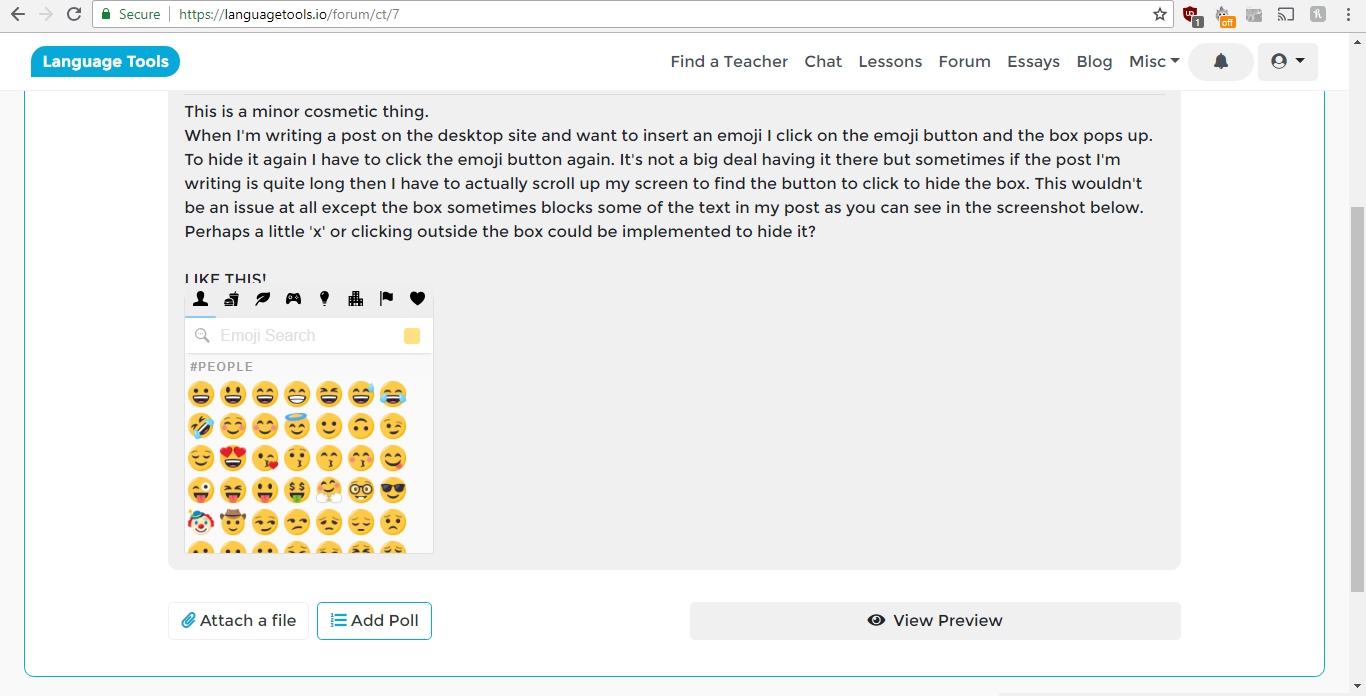This screenshot has height=696, width=1366.
Task: Choose the buildings emoji category
Action: coord(355,298)
